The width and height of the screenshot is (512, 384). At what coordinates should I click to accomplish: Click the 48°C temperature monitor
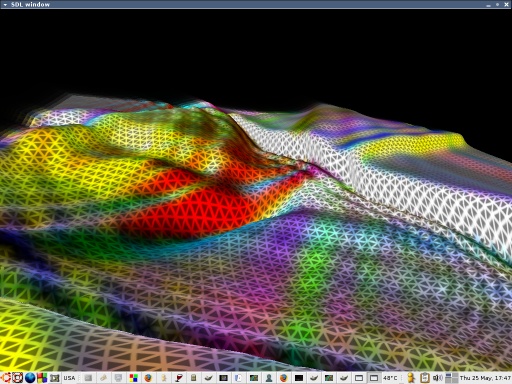(390, 378)
